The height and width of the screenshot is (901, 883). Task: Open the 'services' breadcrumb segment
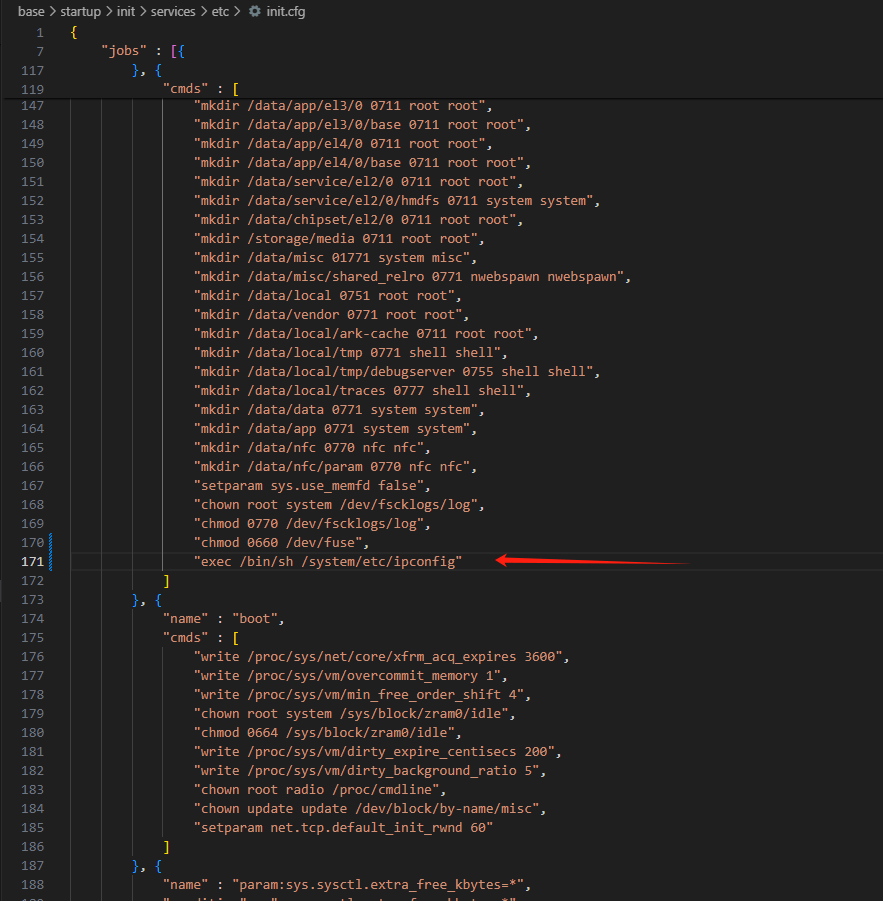pyautogui.click(x=173, y=11)
